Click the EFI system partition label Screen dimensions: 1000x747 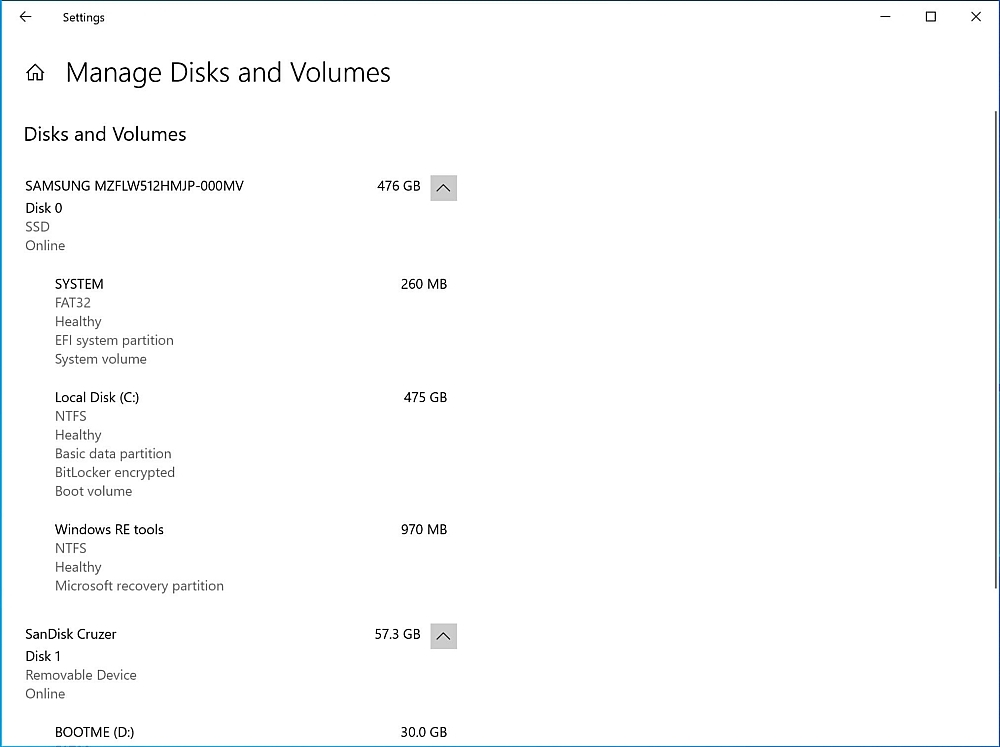tap(114, 340)
